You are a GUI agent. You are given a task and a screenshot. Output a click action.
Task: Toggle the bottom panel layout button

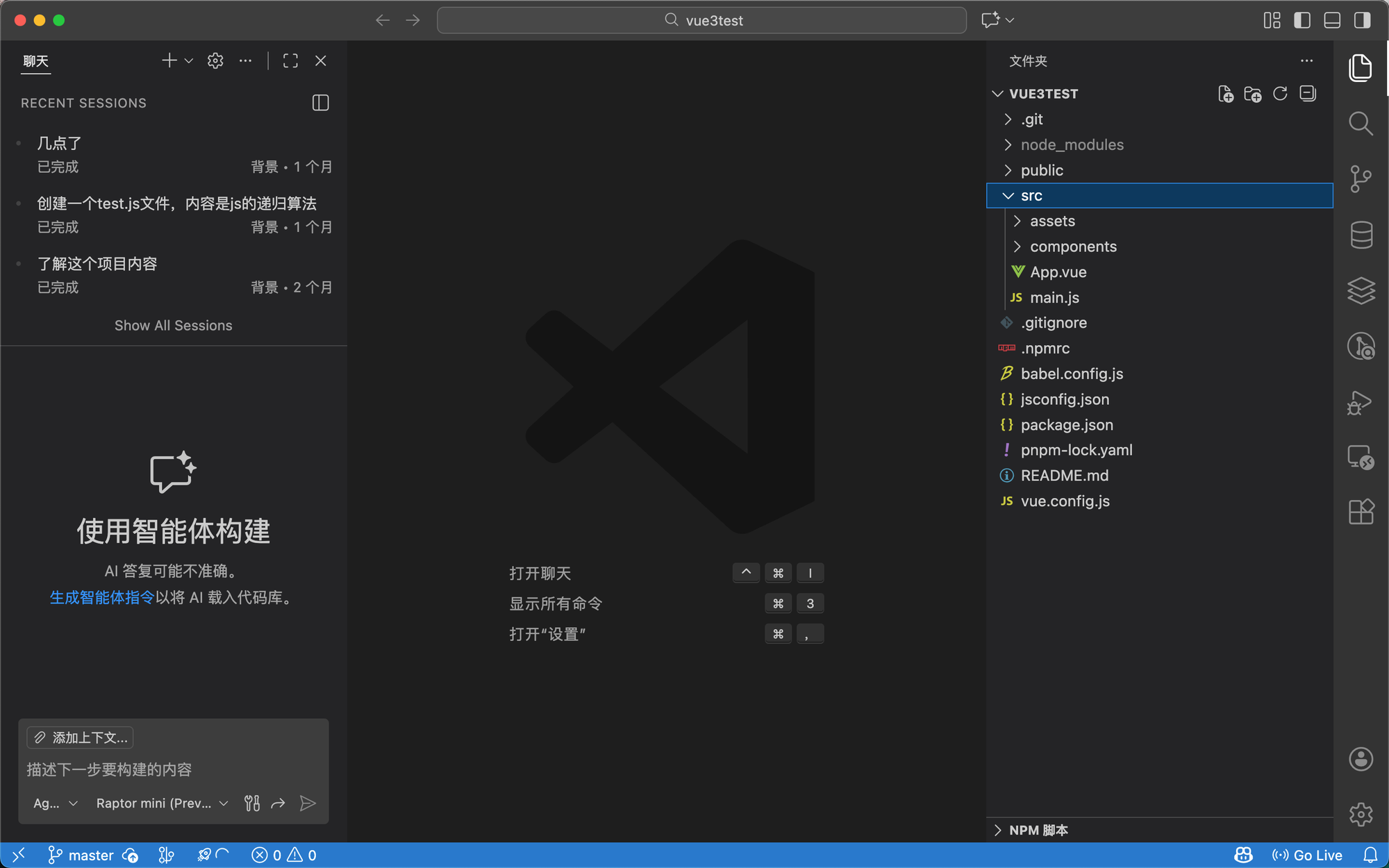tap(1332, 20)
